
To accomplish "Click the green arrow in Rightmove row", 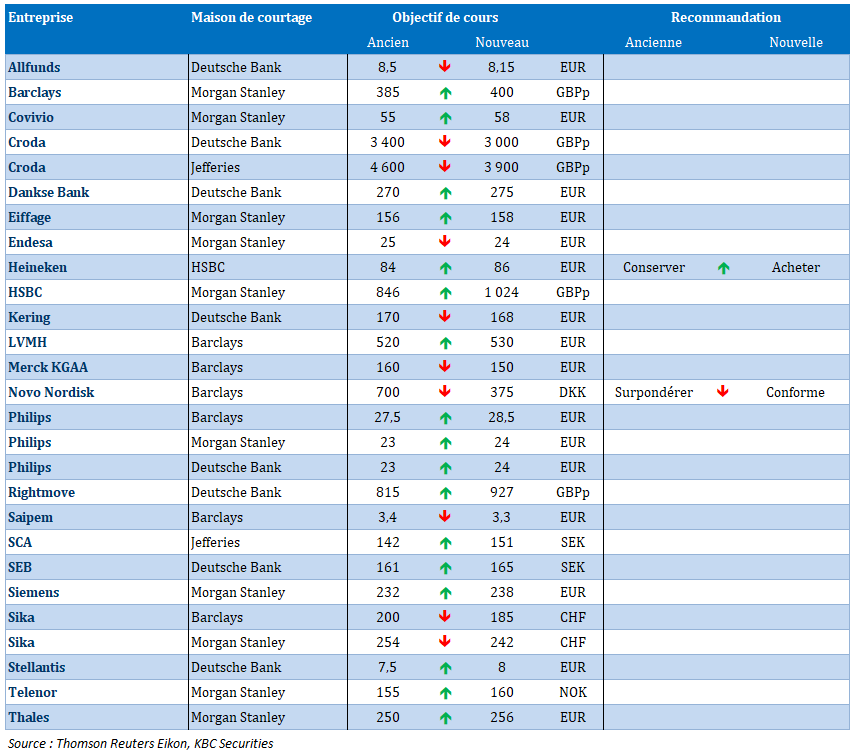I will click(445, 493).
